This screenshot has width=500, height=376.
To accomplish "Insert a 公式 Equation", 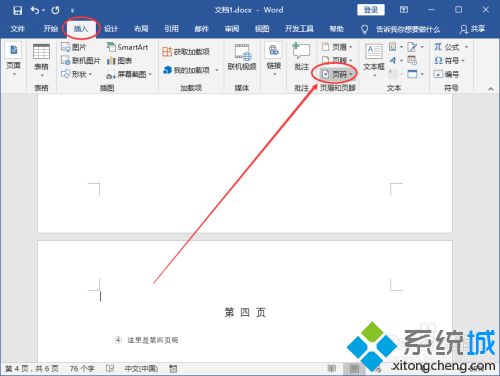I will coord(447,47).
